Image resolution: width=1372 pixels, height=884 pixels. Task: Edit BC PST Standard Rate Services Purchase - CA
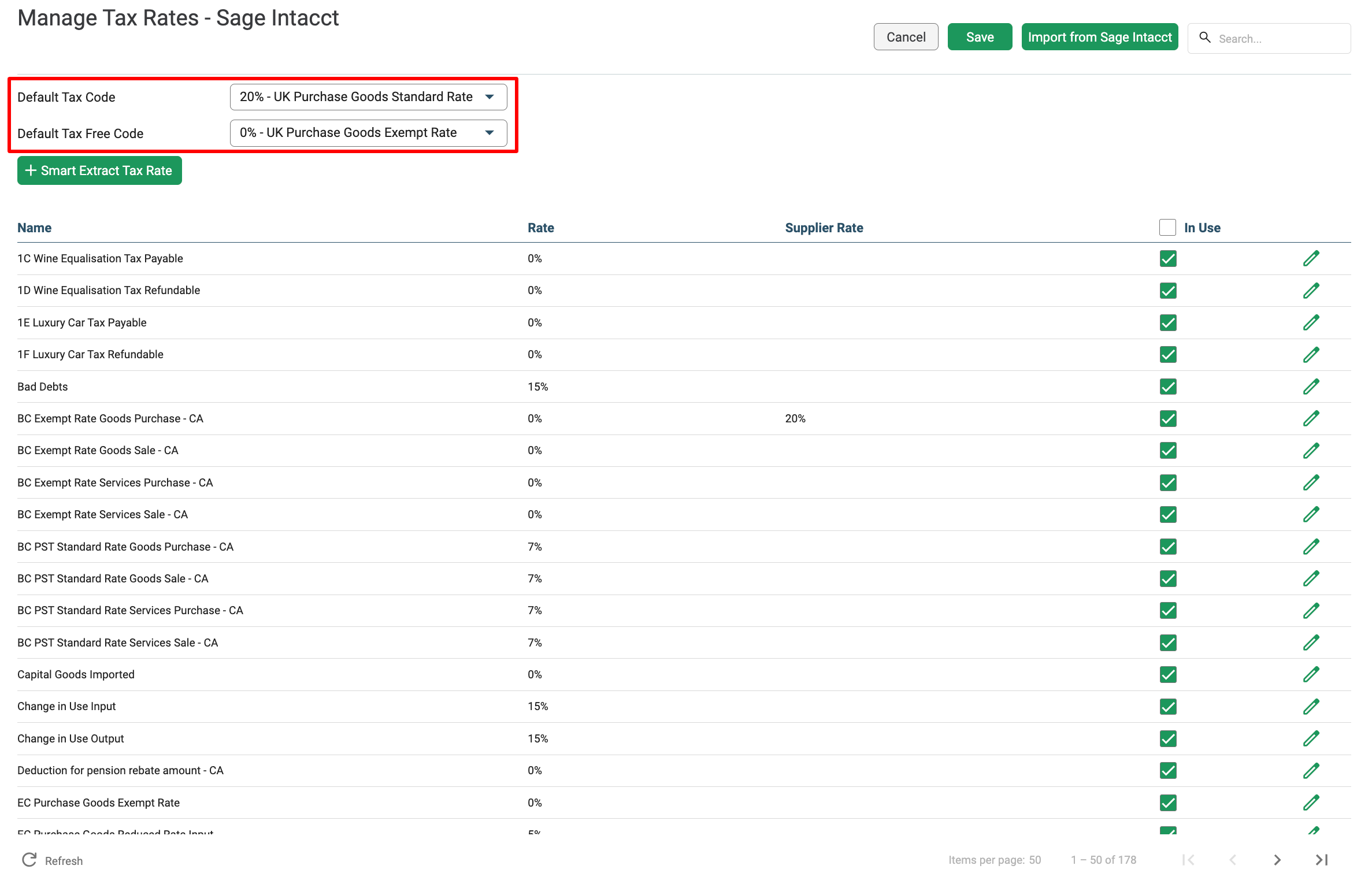click(1311, 610)
